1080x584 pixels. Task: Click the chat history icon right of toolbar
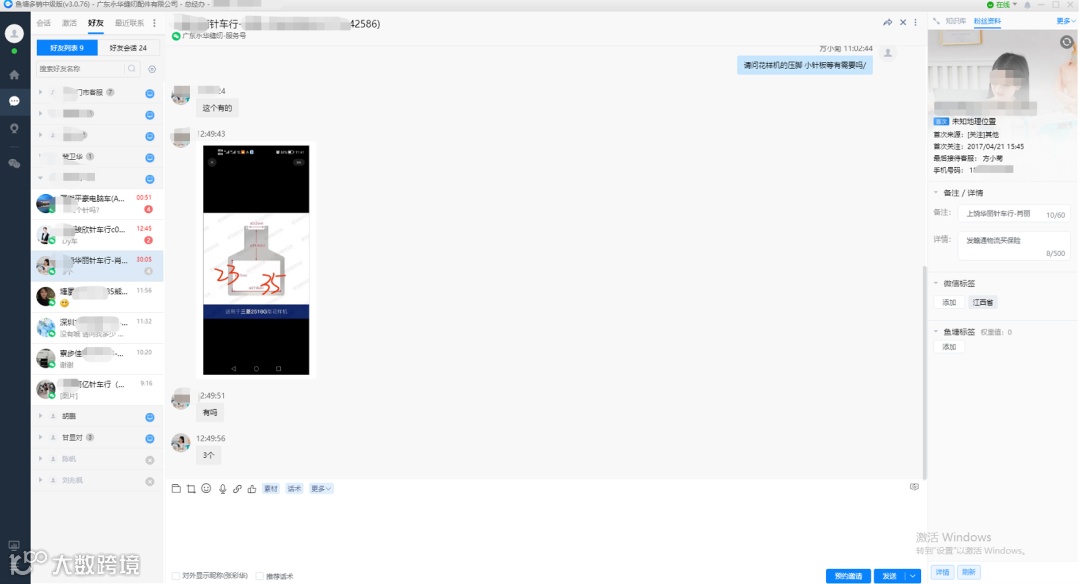(914, 487)
